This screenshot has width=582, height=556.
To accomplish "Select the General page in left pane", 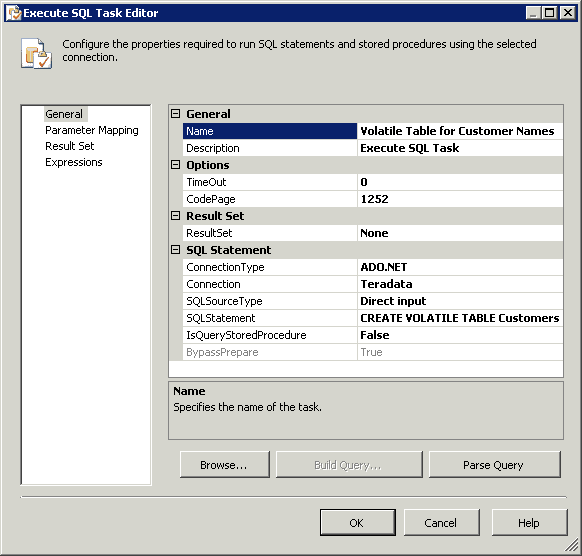I will coord(64,114).
